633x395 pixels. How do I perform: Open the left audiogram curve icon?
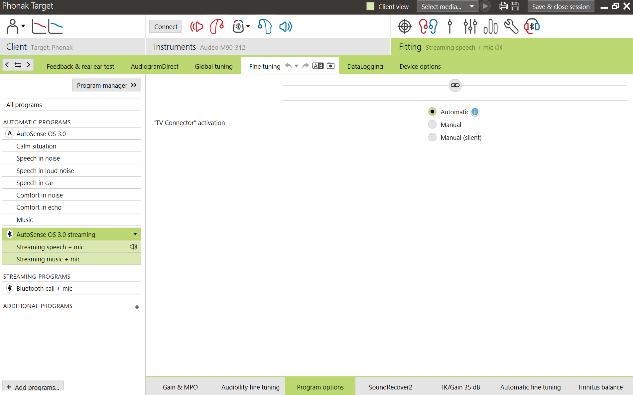pyautogui.click(x=39, y=27)
